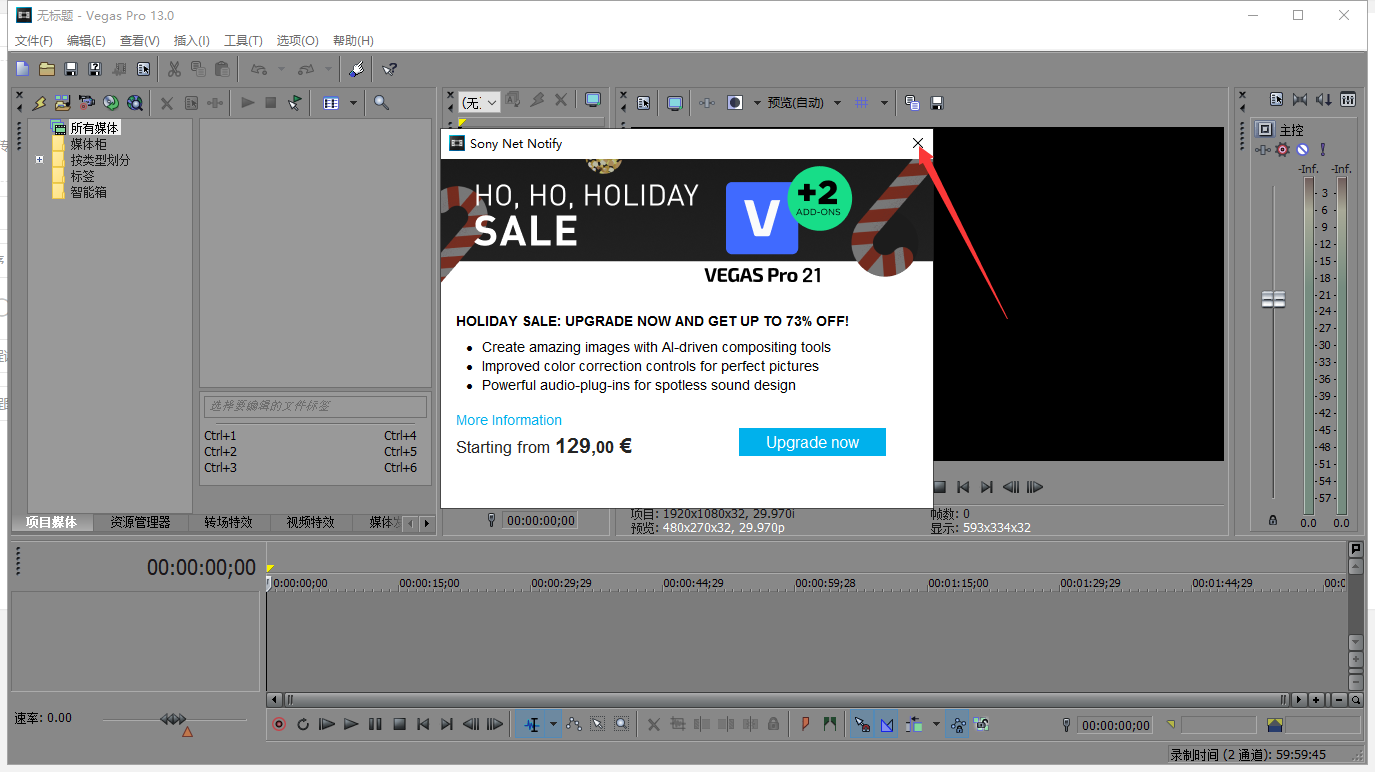Select the Zoom Edit tool in timeline toolbar
This screenshot has height=772, width=1375.
(621, 724)
